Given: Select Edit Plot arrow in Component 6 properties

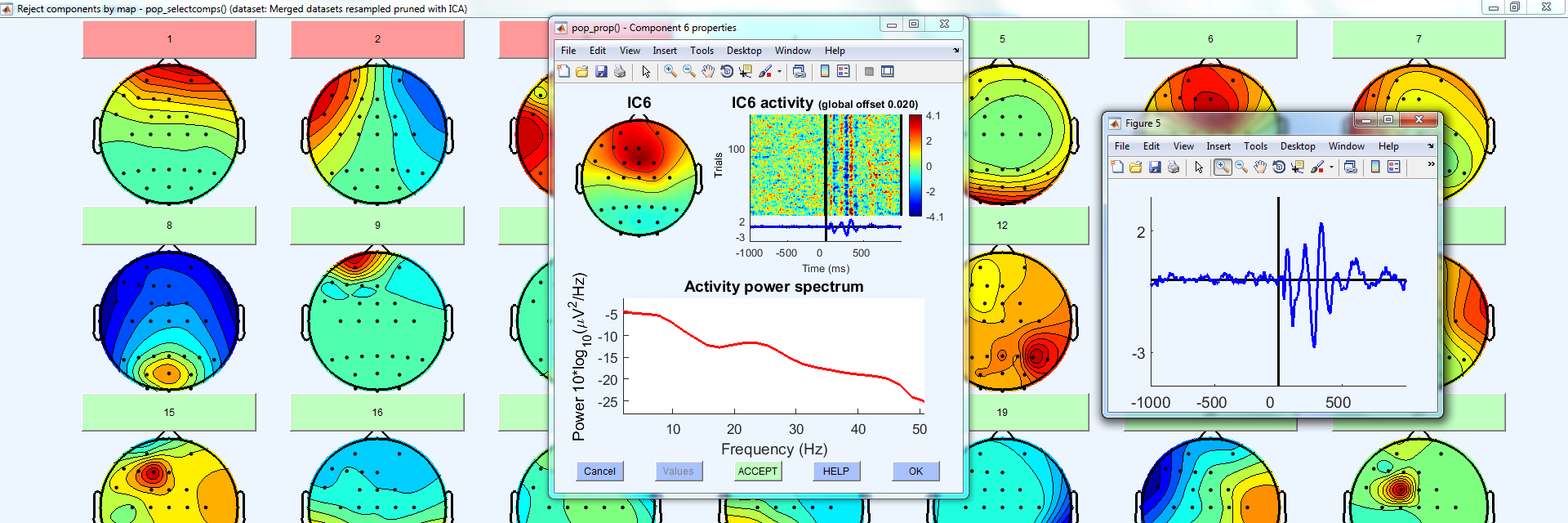Looking at the screenshot, I should coord(646,72).
